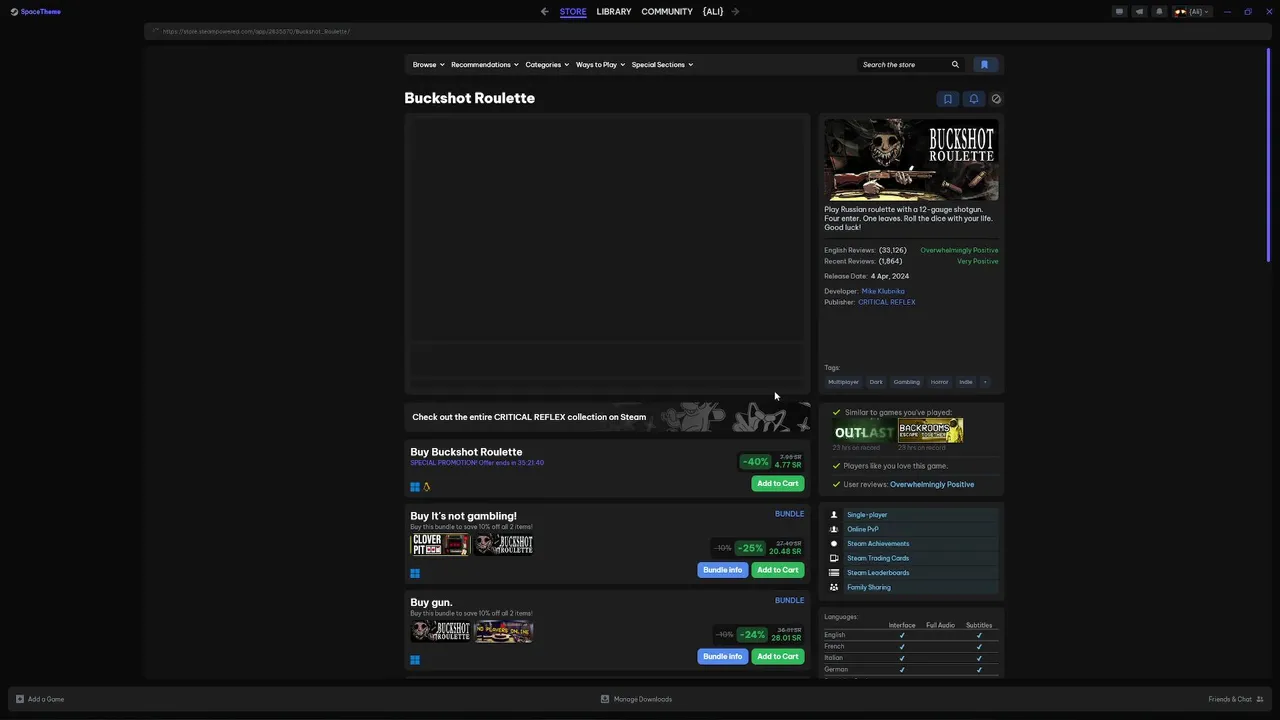Click the Clover Pit bundle thumbnail

(440, 545)
